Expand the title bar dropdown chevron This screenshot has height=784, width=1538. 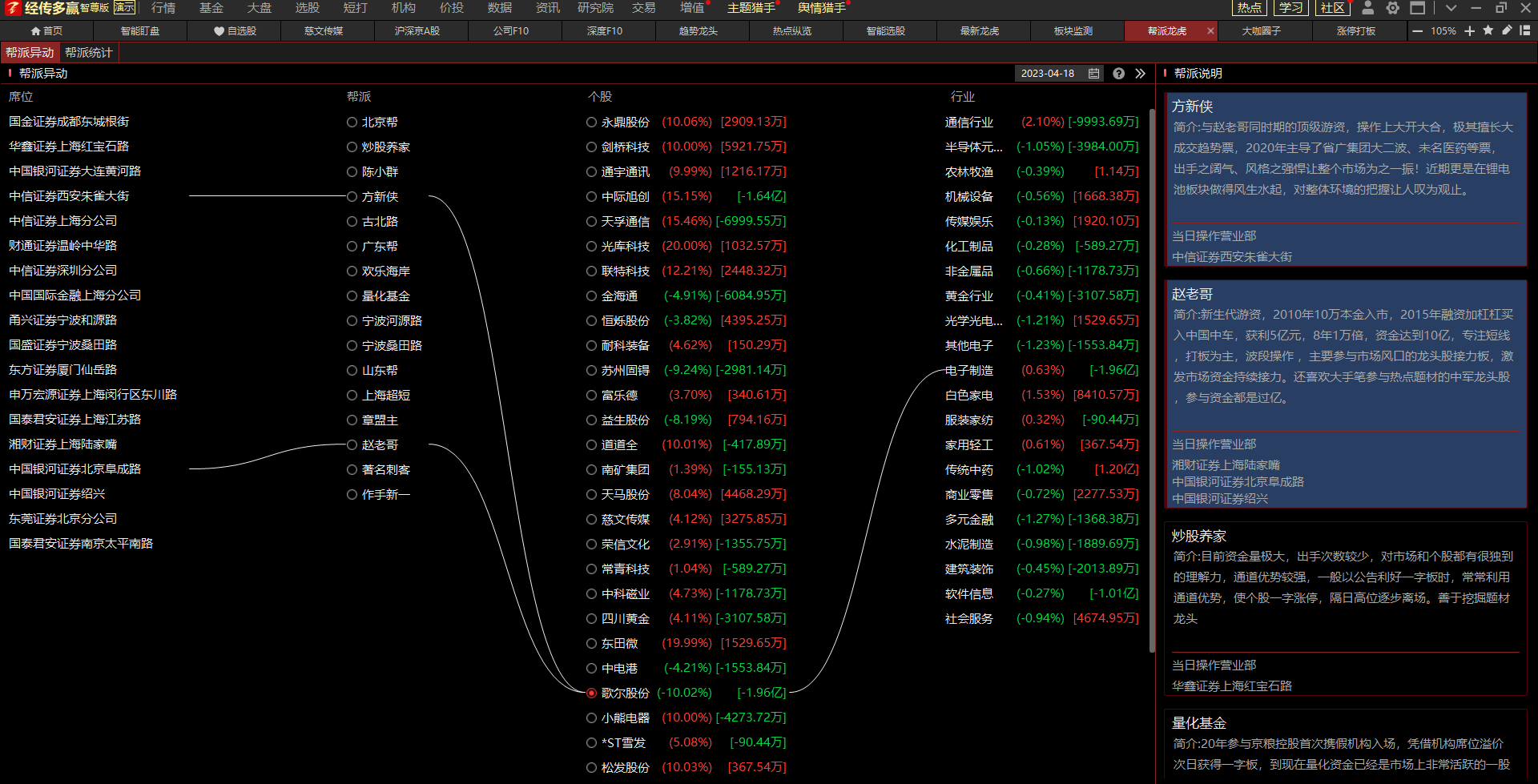point(1451,8)
